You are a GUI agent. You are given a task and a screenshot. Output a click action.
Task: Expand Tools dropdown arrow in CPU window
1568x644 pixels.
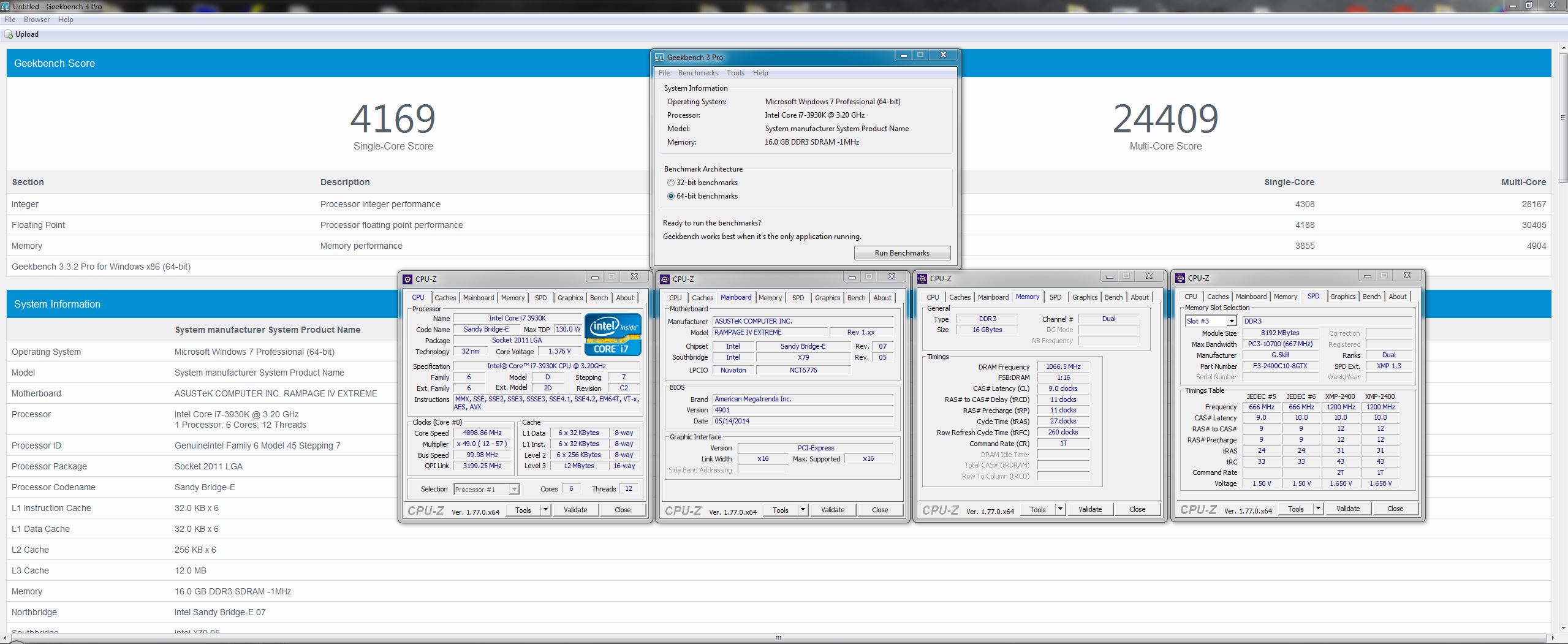[x=545, y=510]
